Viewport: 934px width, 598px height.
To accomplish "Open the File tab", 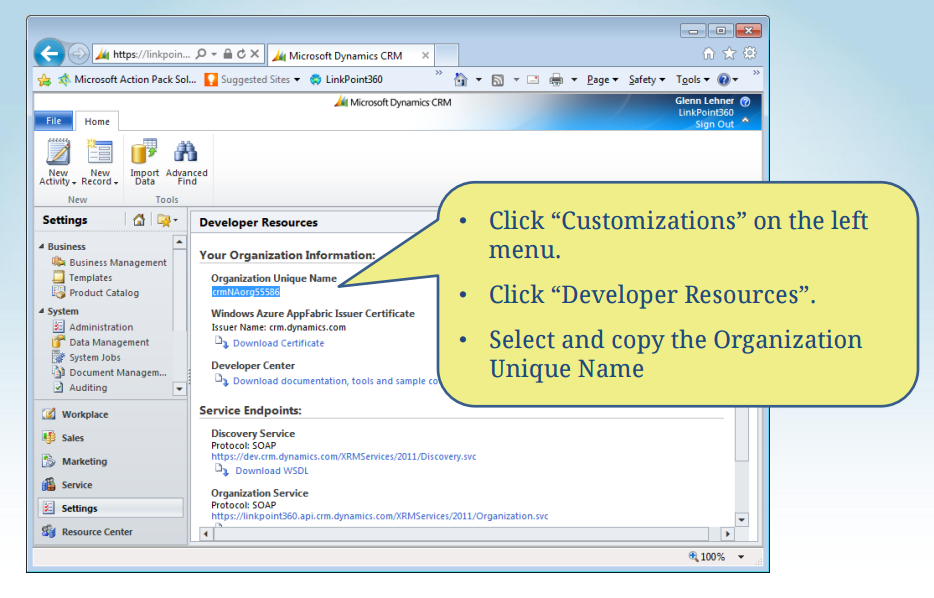I will tap(54, 121).
